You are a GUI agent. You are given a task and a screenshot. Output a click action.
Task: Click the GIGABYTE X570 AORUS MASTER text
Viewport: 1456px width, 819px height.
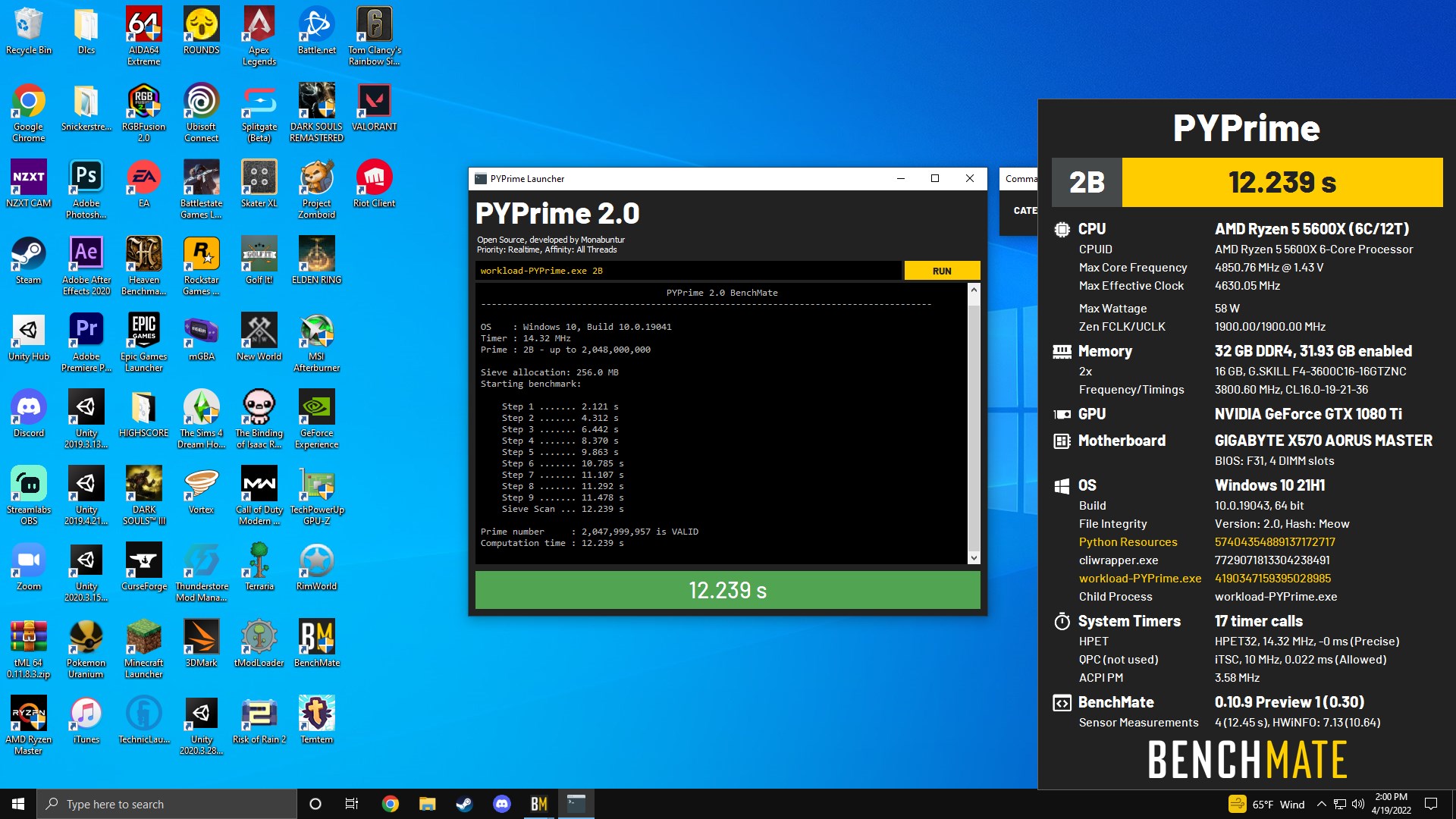click(x=1323, y=441)
